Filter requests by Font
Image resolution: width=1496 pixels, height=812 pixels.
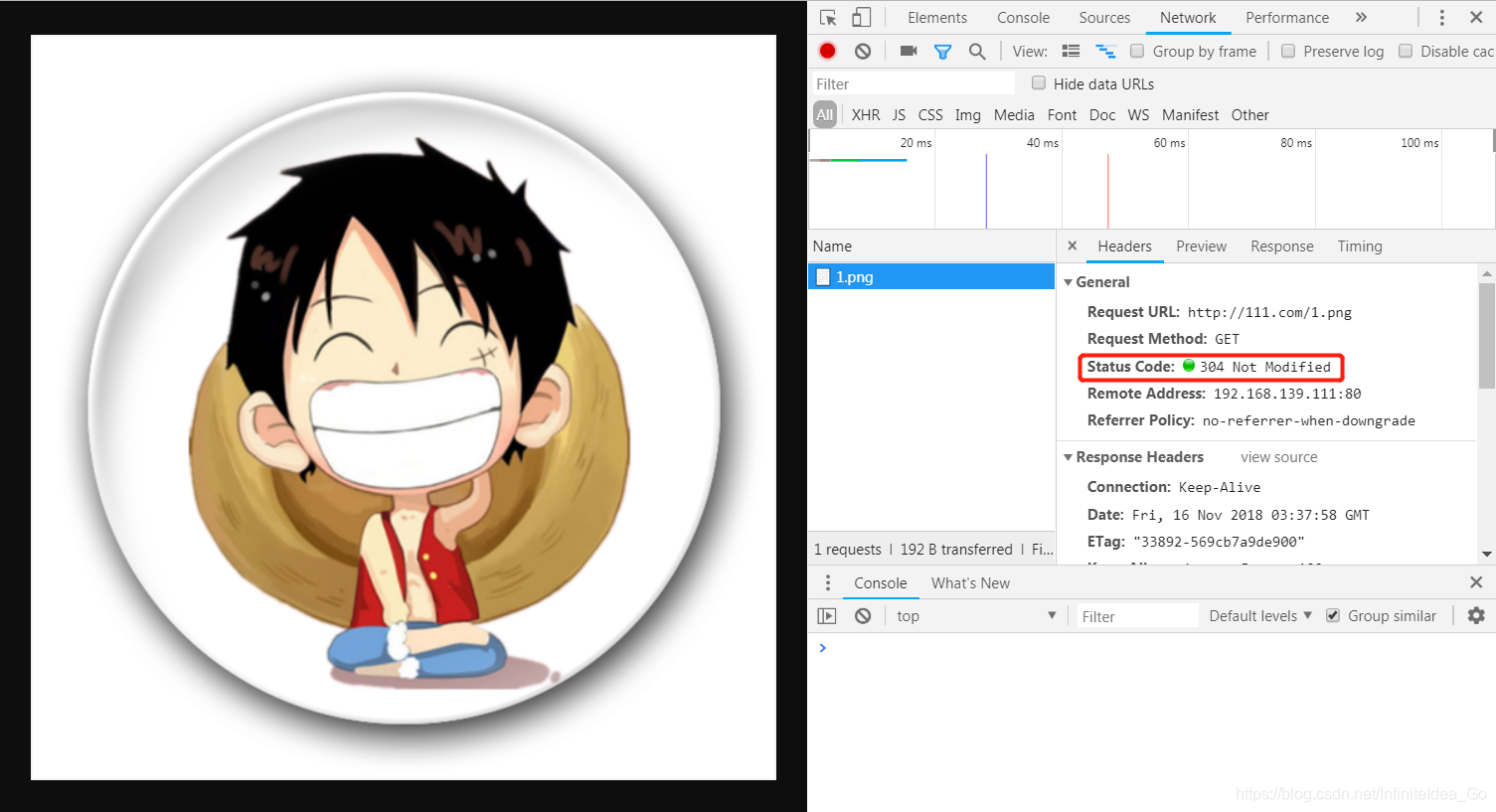(1062, 115)
